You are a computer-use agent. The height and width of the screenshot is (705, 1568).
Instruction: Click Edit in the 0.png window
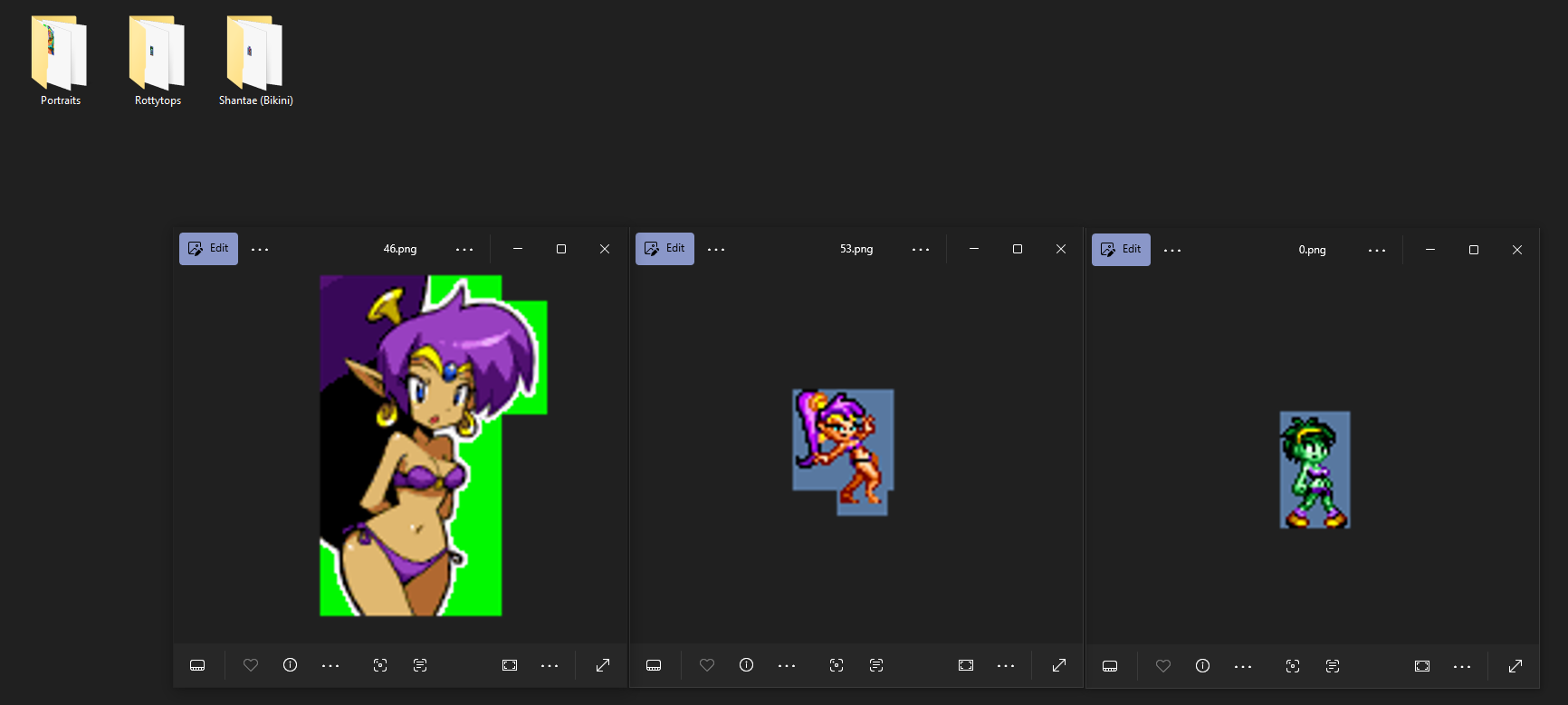(x=1121, y=250)
